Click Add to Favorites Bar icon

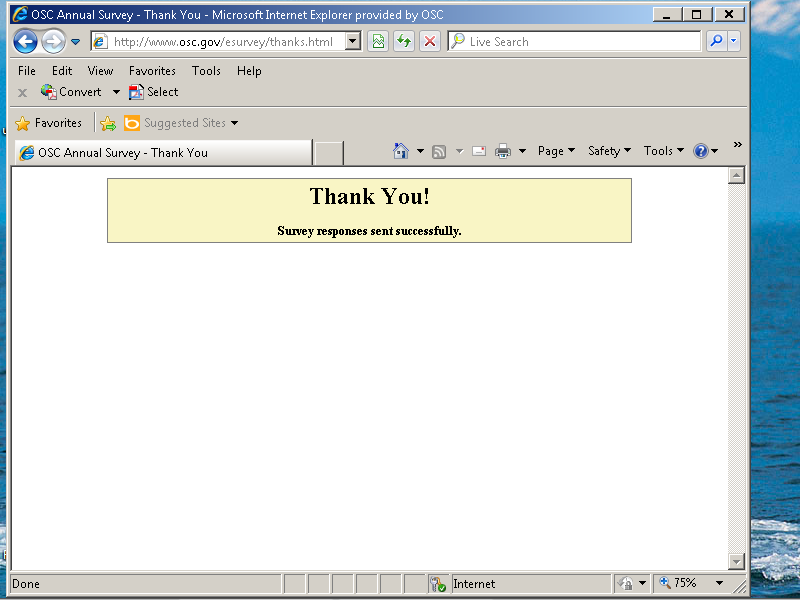108,123
